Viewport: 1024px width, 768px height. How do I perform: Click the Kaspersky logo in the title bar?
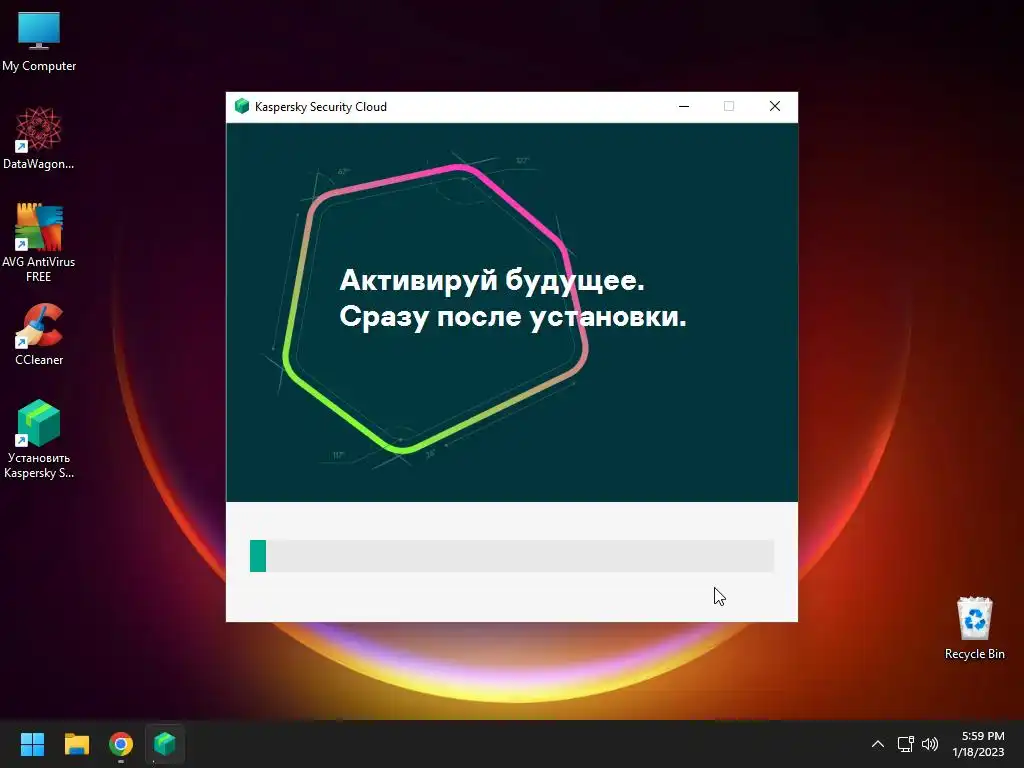click(242, 106)
